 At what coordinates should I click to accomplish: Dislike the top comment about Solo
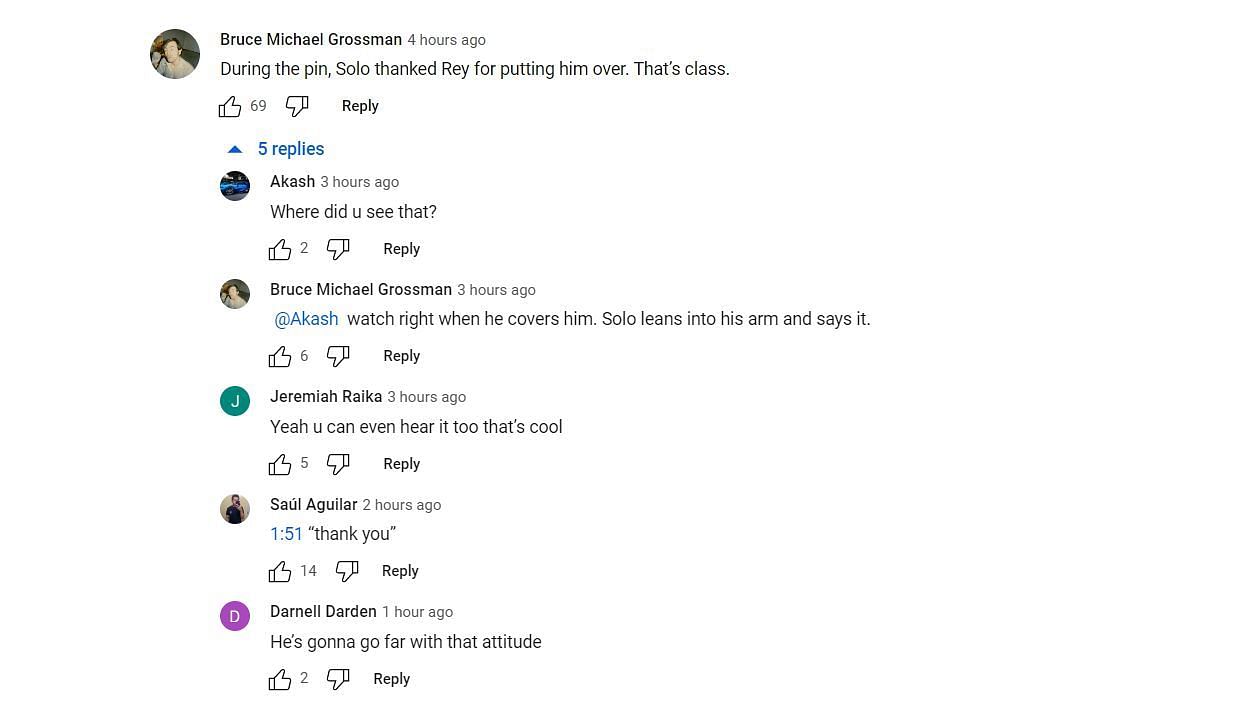[297, 106]
